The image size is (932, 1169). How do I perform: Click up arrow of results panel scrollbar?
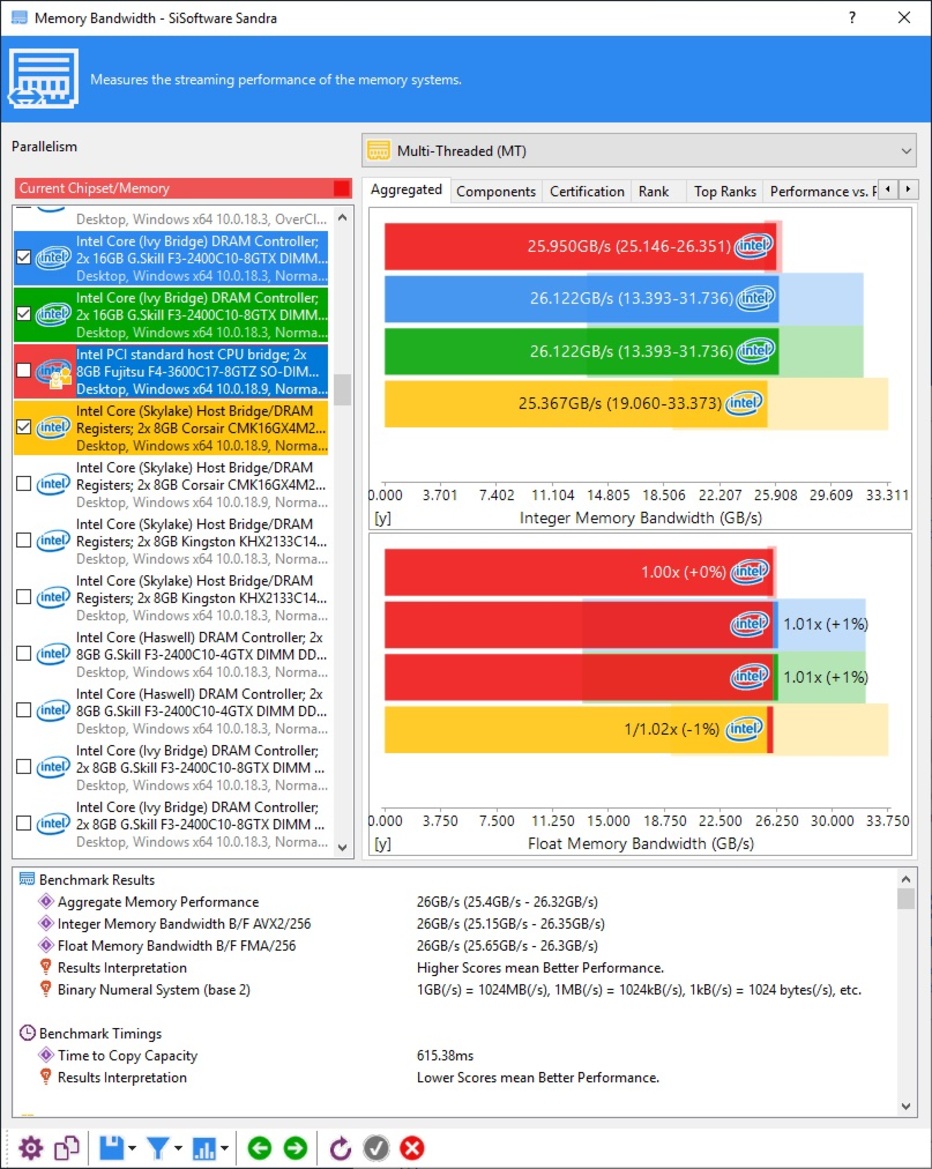pos(906,879)
